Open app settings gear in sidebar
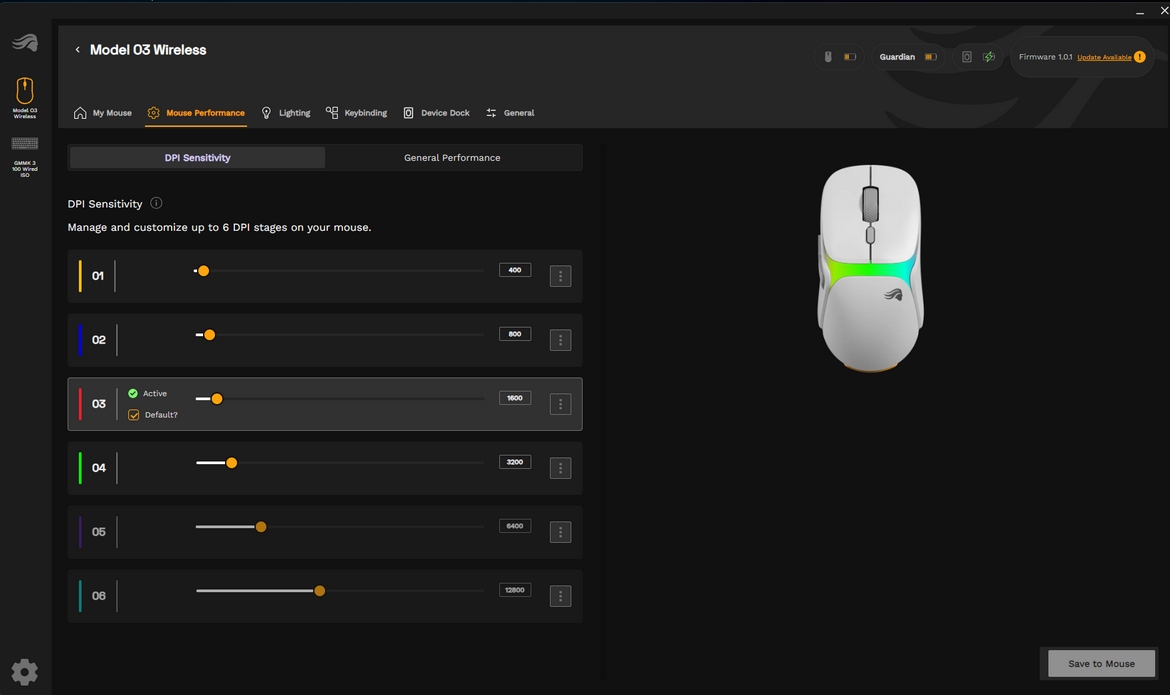1170x695 pixels. (25, 672)
